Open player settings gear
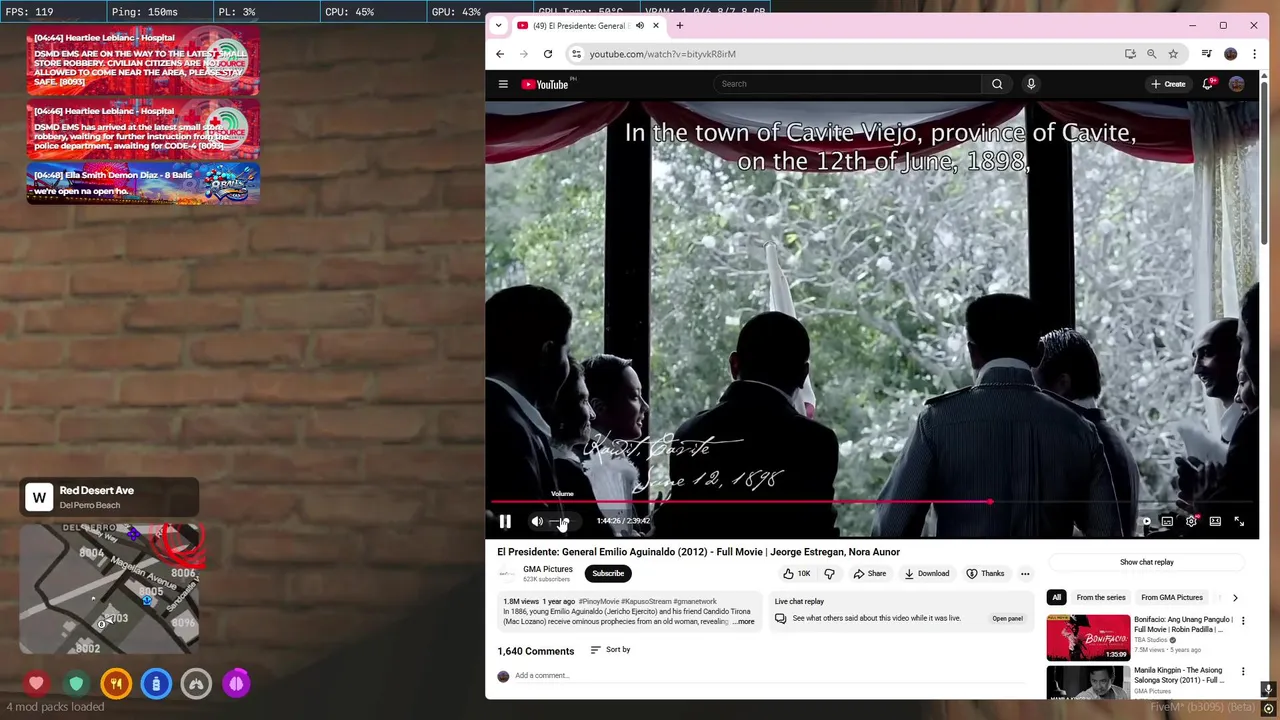 [x=1191, y=521]
